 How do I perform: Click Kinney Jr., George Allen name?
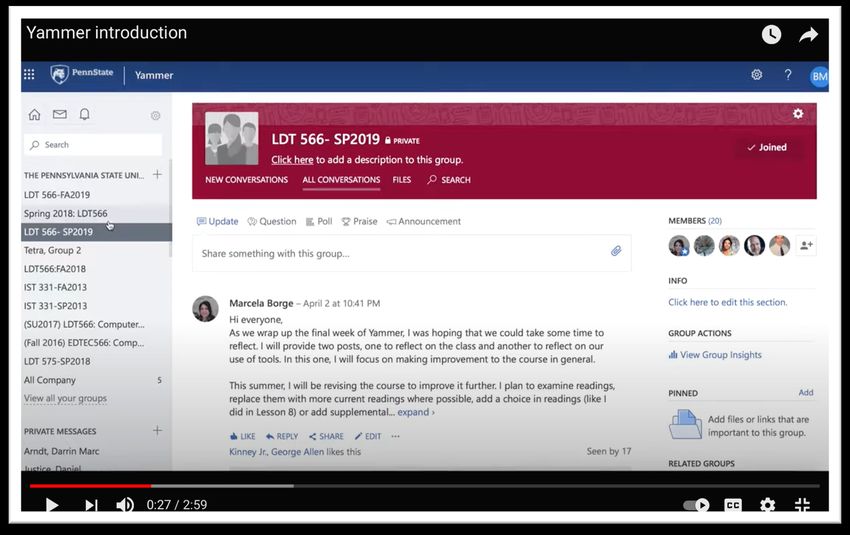pyautogui.click(x=276, y=452)
